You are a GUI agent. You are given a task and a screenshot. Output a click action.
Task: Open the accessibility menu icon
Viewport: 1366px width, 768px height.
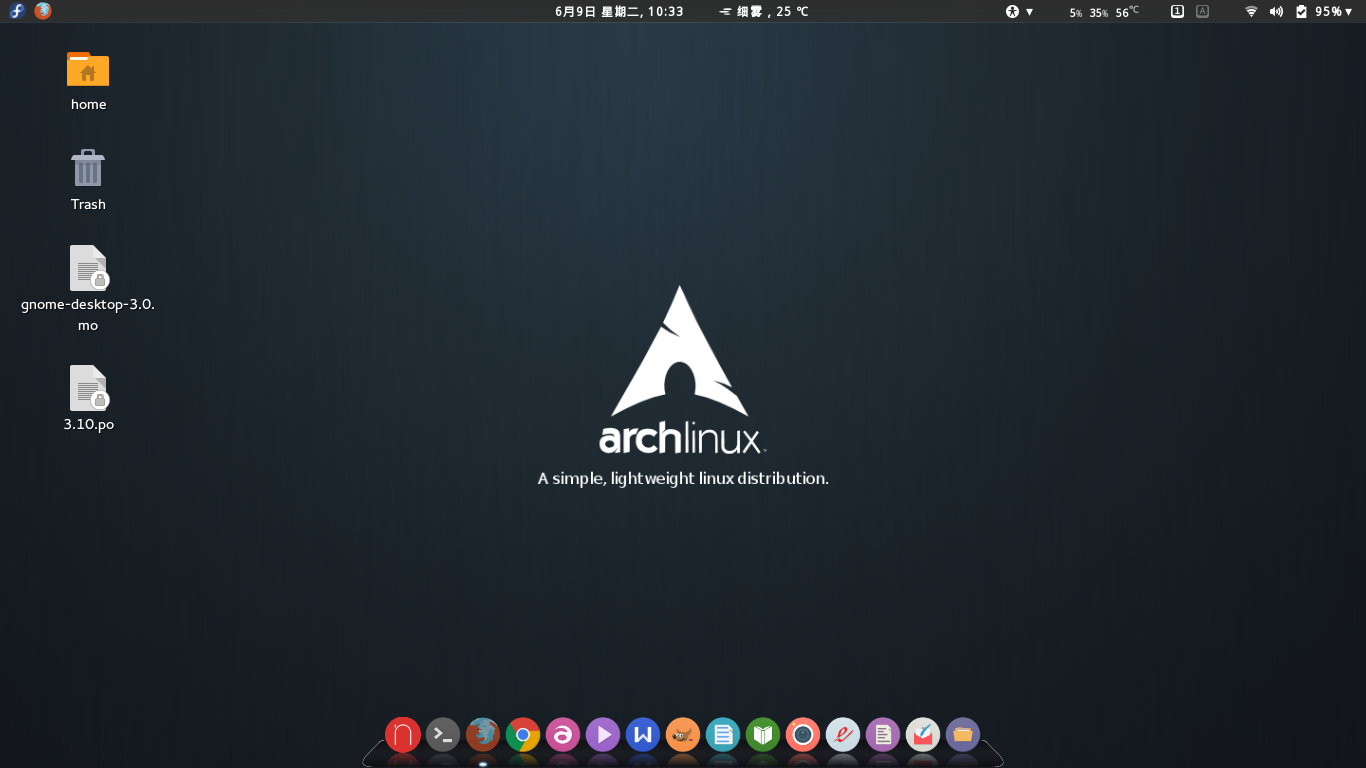(1012, 12)
